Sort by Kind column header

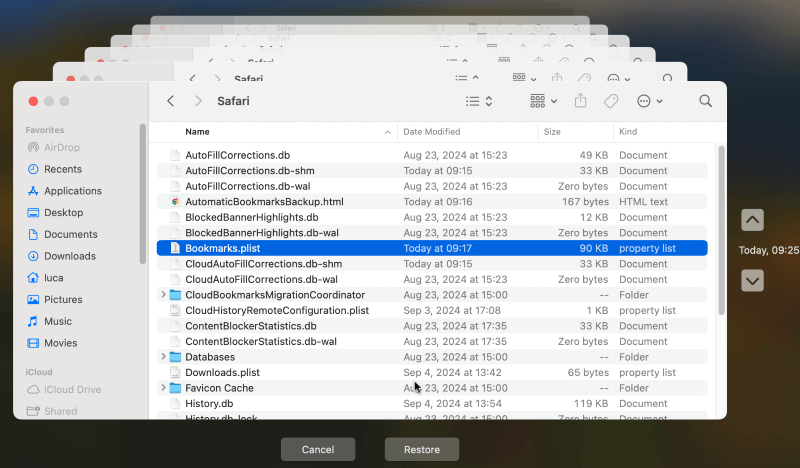[628, 132]
